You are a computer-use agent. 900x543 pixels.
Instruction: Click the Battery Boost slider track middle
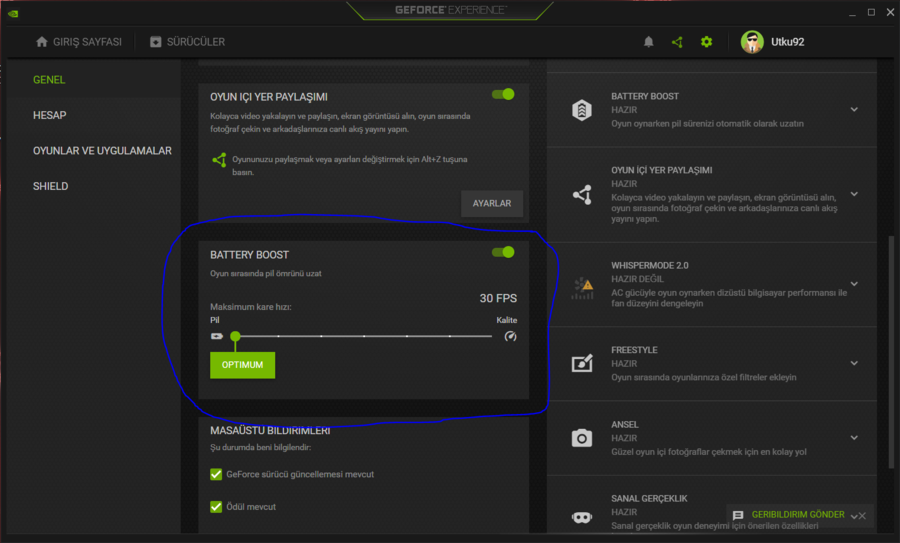click(x=363, y=336)
